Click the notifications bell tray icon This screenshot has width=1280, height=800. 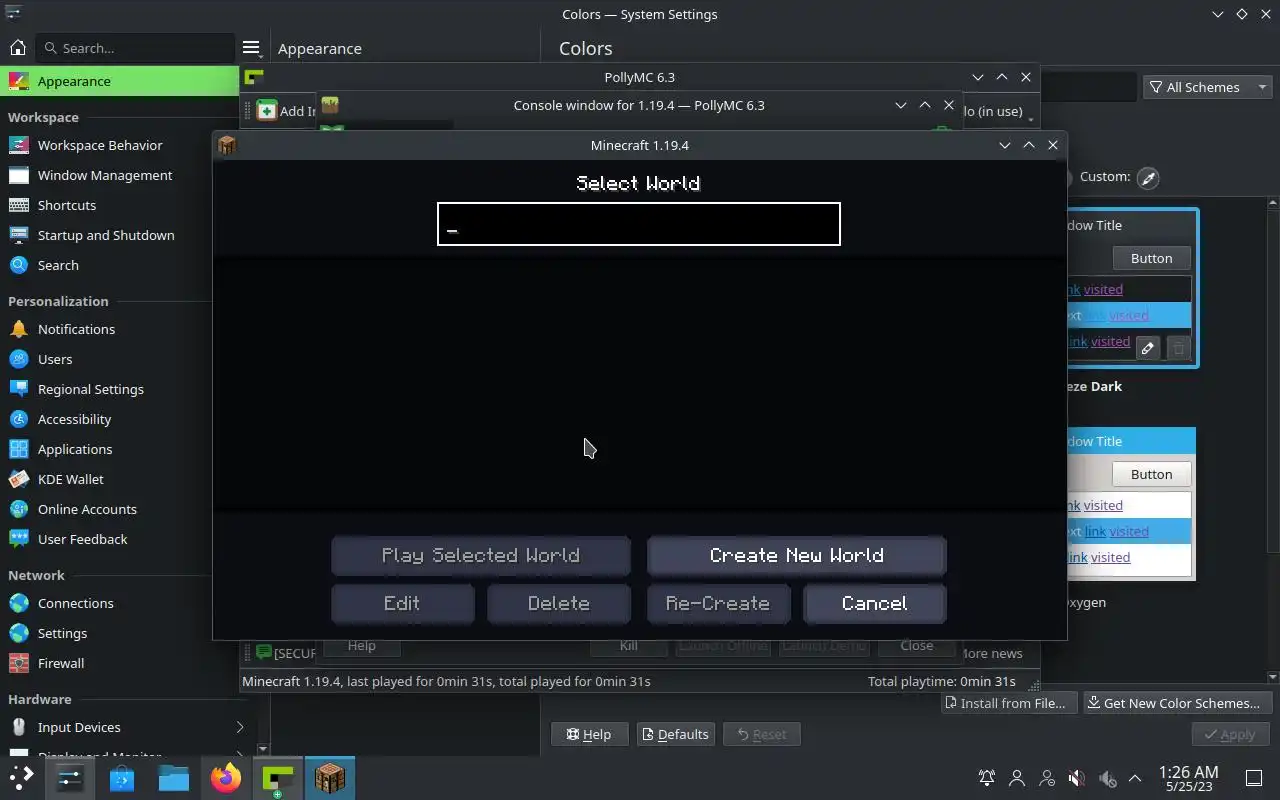(x=987, y=778)
